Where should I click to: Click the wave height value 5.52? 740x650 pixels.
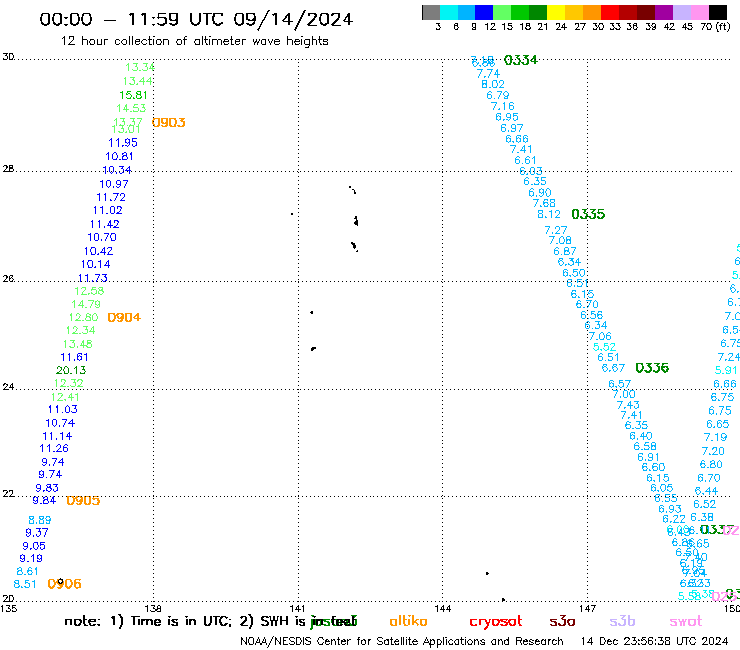click(604, 347)
